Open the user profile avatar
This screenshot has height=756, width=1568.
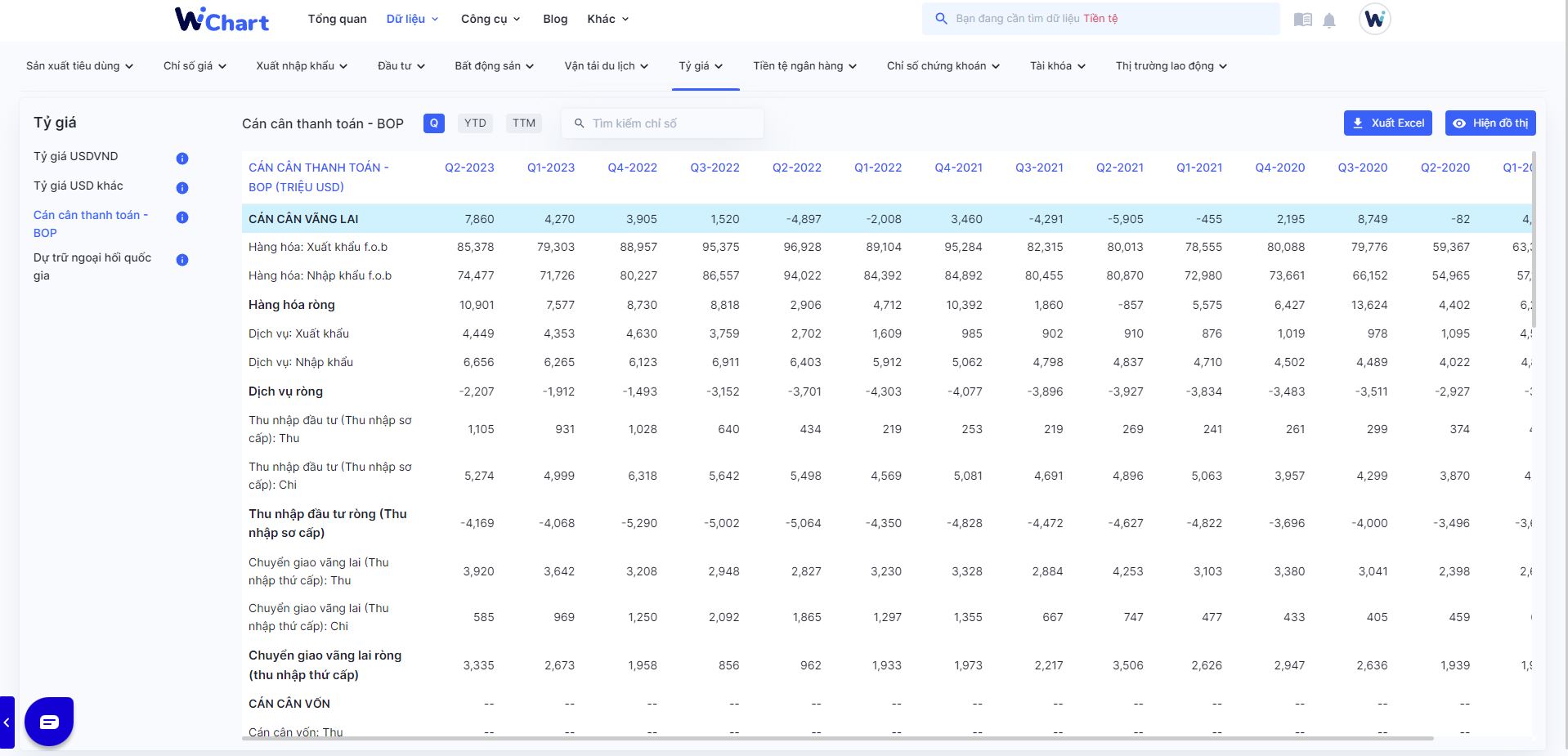tap(1374, 19)
